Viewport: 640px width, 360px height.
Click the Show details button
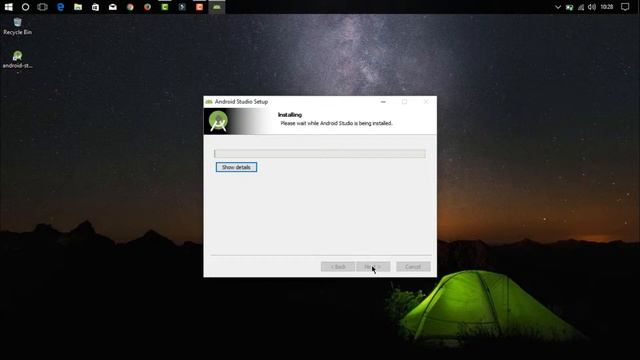pyautogui.click(x=236, y=167)
